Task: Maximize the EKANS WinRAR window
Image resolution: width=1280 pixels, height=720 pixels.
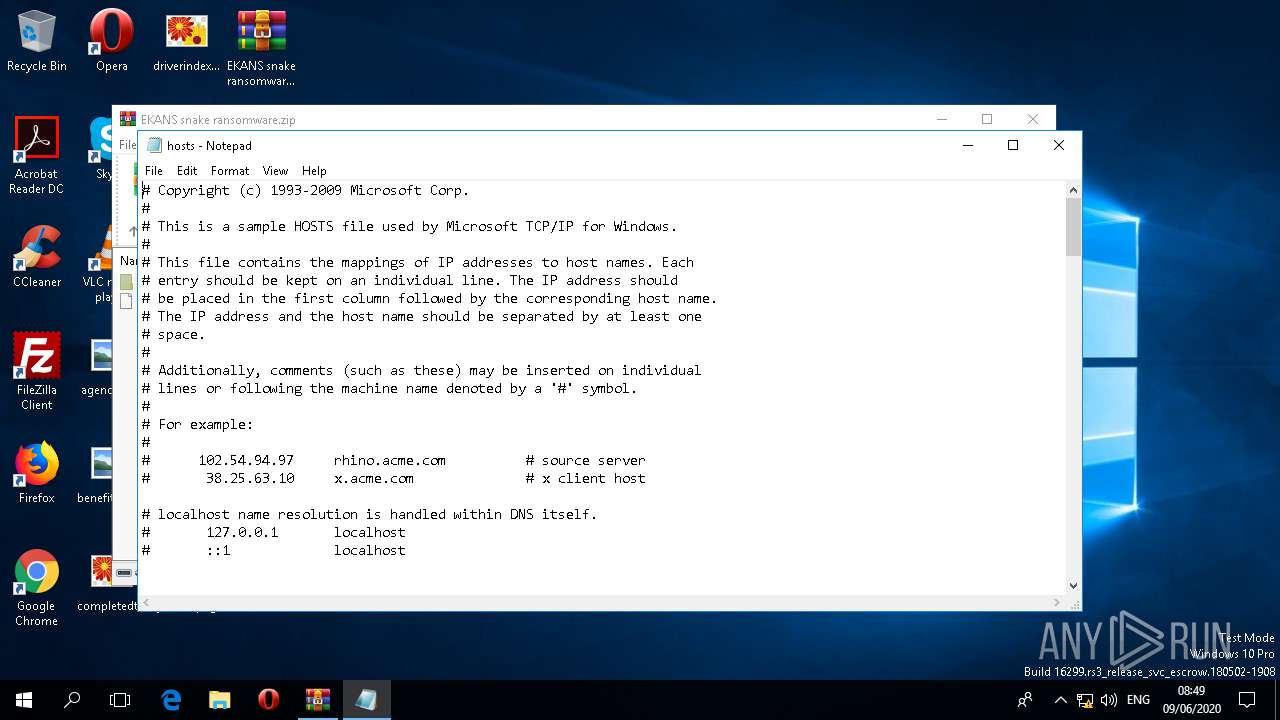Action: tap(987, 119)
